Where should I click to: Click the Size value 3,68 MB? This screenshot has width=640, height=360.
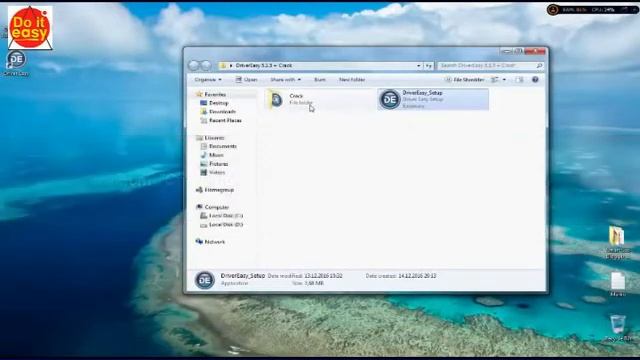click(x=314, y=283)
